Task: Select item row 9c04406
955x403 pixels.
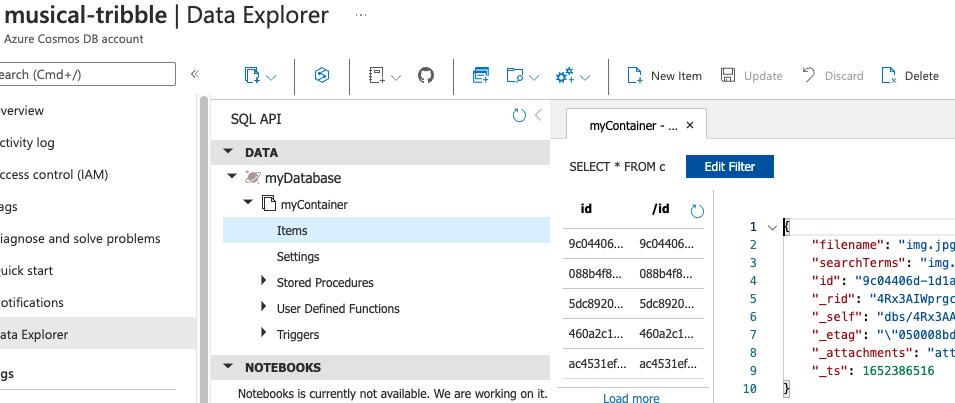Action: click(633, 244)
